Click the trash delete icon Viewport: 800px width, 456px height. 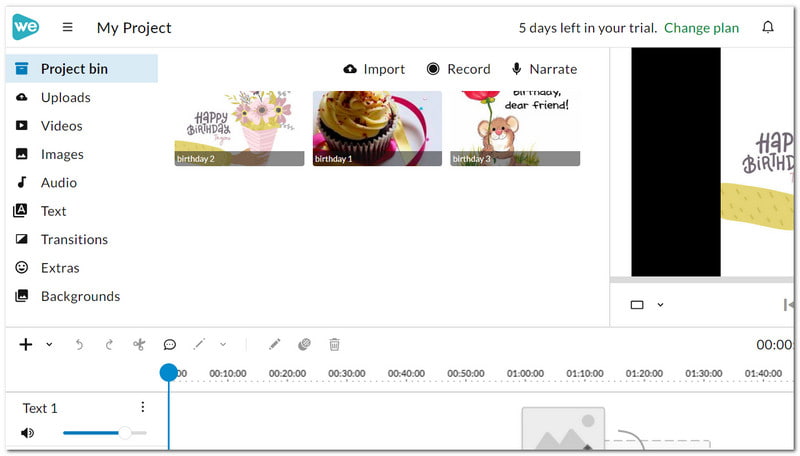click(334, 344)
